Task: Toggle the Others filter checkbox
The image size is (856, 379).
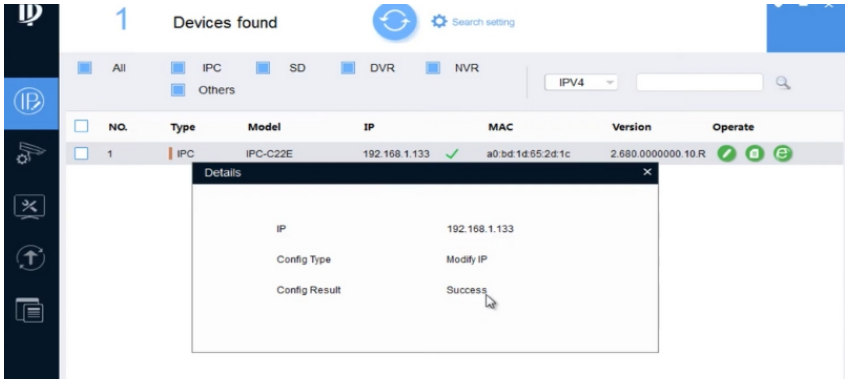Action: pos(177,90)
